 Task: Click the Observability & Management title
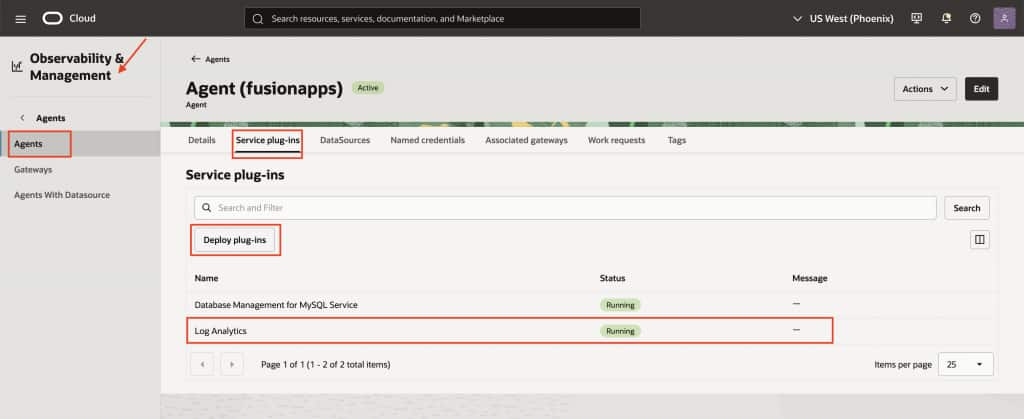pyautogui.click(x=76, y=67)
